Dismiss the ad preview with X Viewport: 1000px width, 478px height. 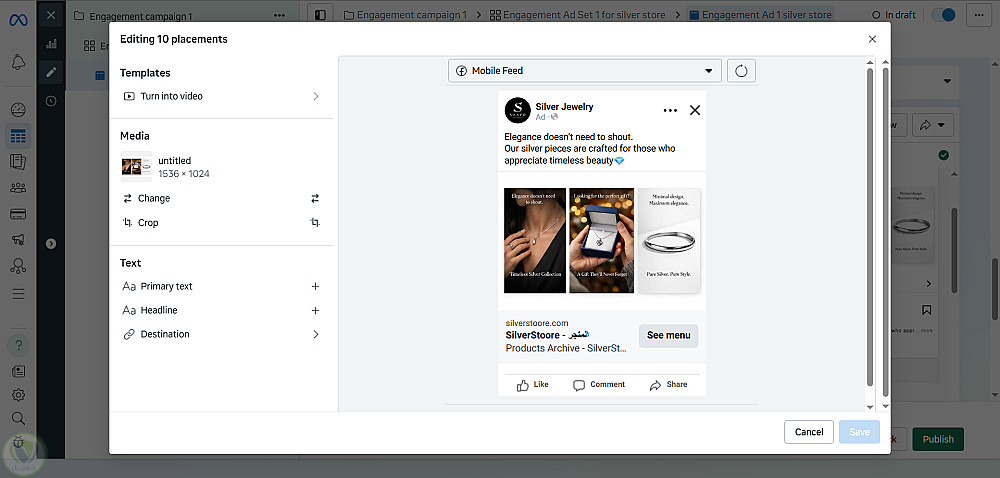[x=695, y=110]
